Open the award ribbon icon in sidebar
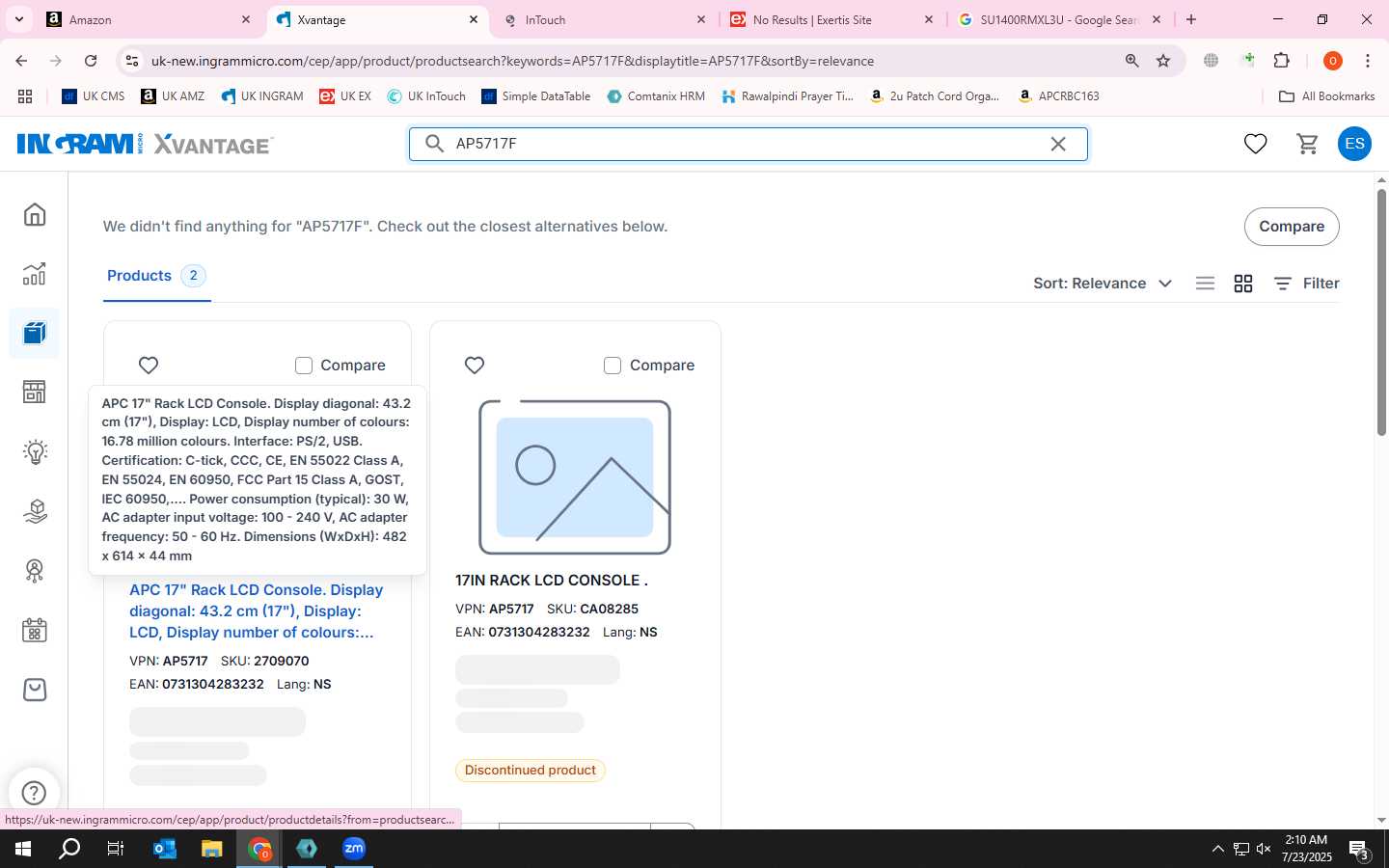The width and height of the screenshot is (1389, 868). pyautogui.click(x=35, y=571)
